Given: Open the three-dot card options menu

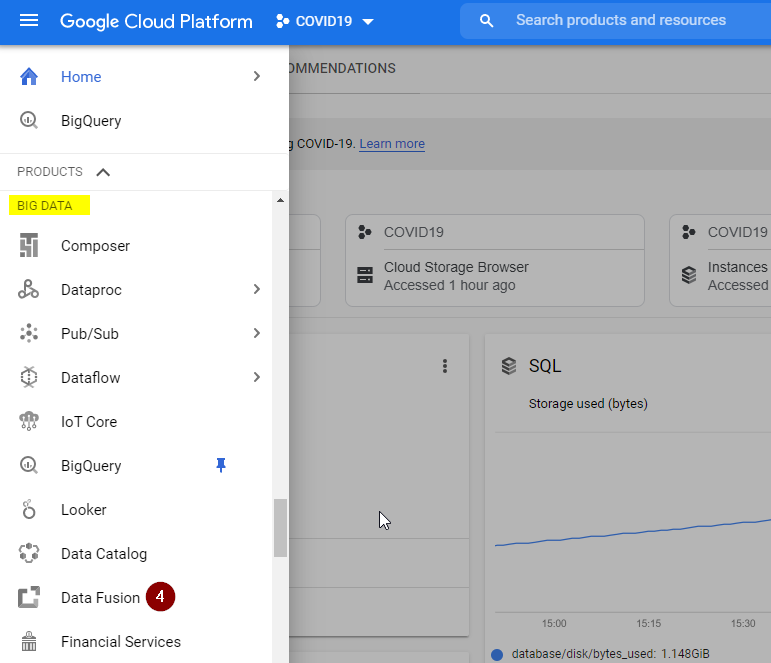Looking at the screenshot, I should (x=445, y=367).
